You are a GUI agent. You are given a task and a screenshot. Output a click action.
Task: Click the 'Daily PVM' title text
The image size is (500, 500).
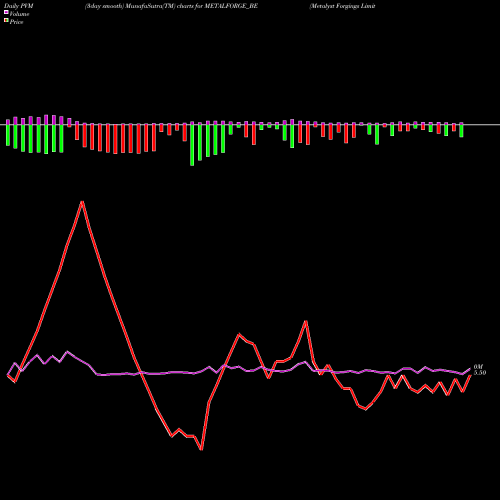click(19, 6)
